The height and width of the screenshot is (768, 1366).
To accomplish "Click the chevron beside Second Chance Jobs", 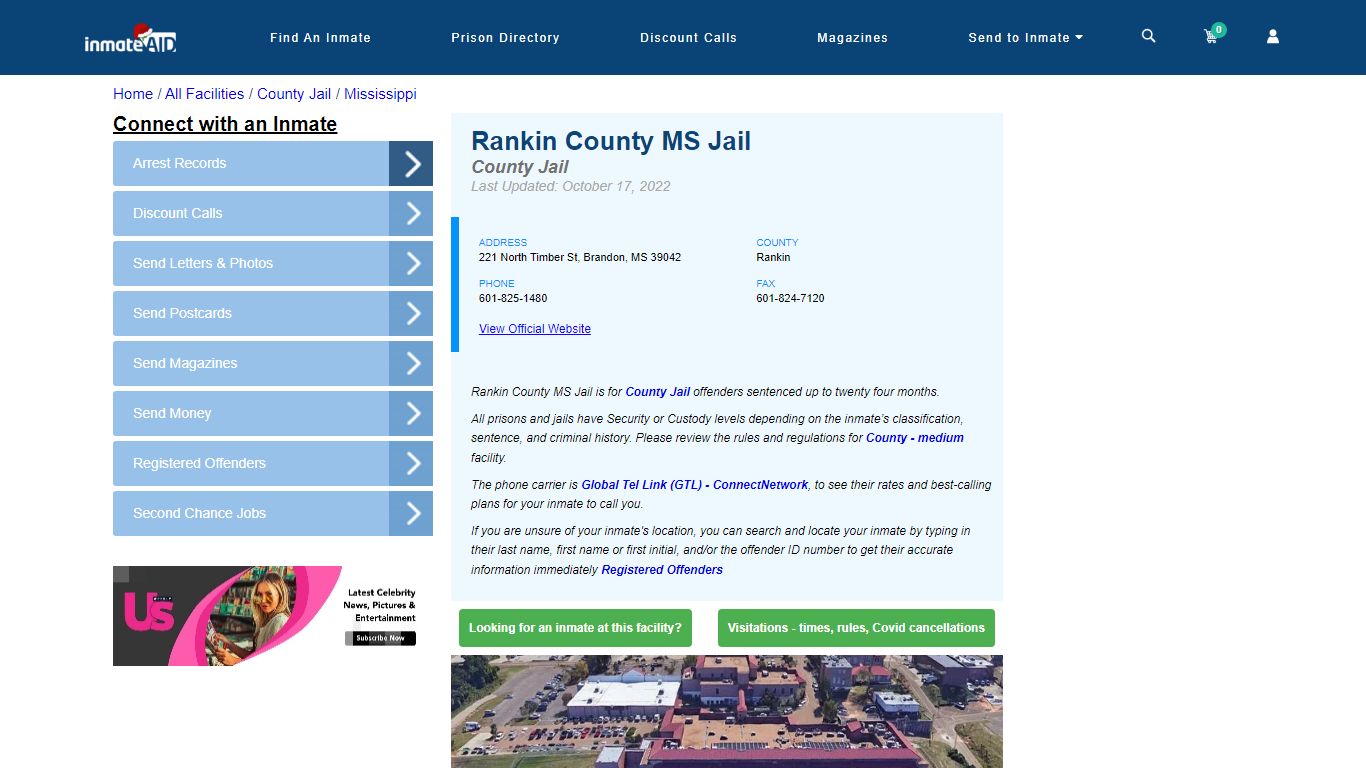I will tap(411, 513).
